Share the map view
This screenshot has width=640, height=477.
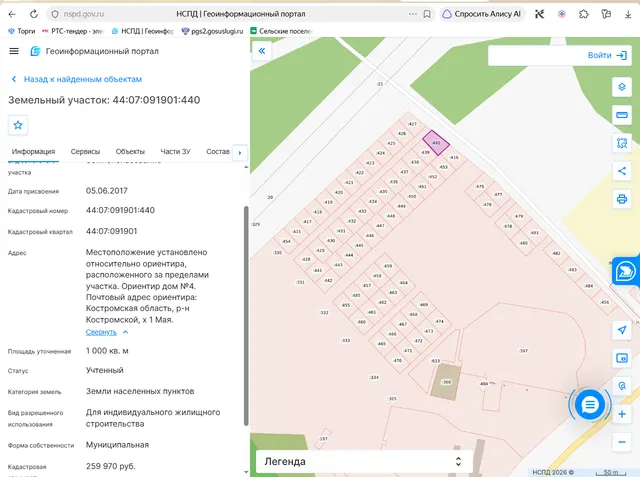[x=622, y=171]
